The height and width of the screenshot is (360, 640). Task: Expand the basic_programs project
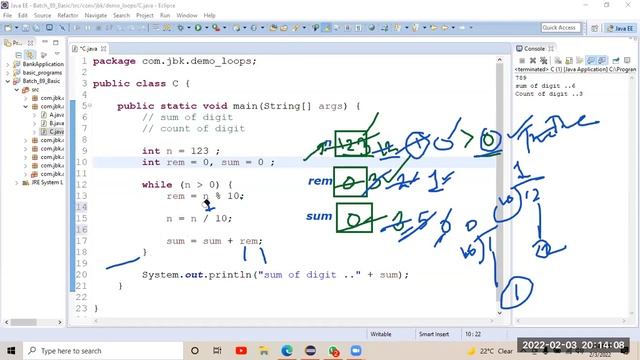point(8,73)
